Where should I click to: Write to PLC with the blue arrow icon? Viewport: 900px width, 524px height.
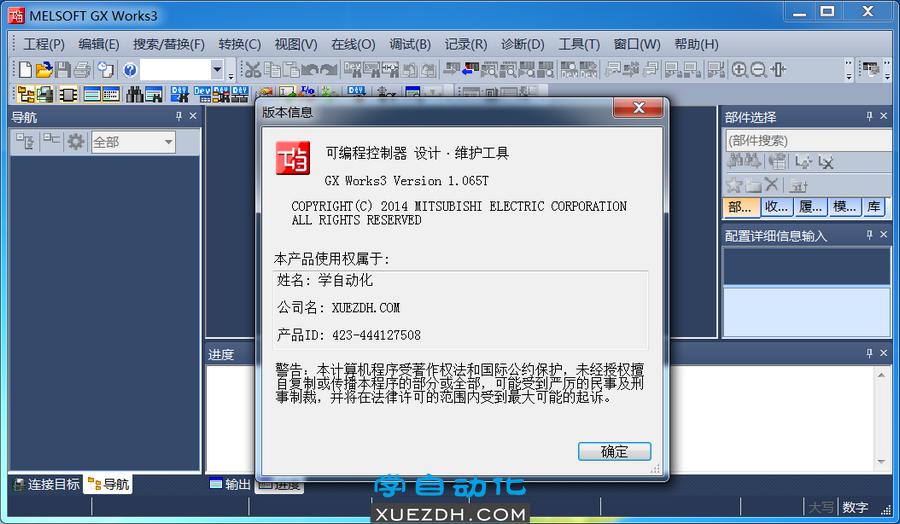pyautogui.click(x=470, y=70)
